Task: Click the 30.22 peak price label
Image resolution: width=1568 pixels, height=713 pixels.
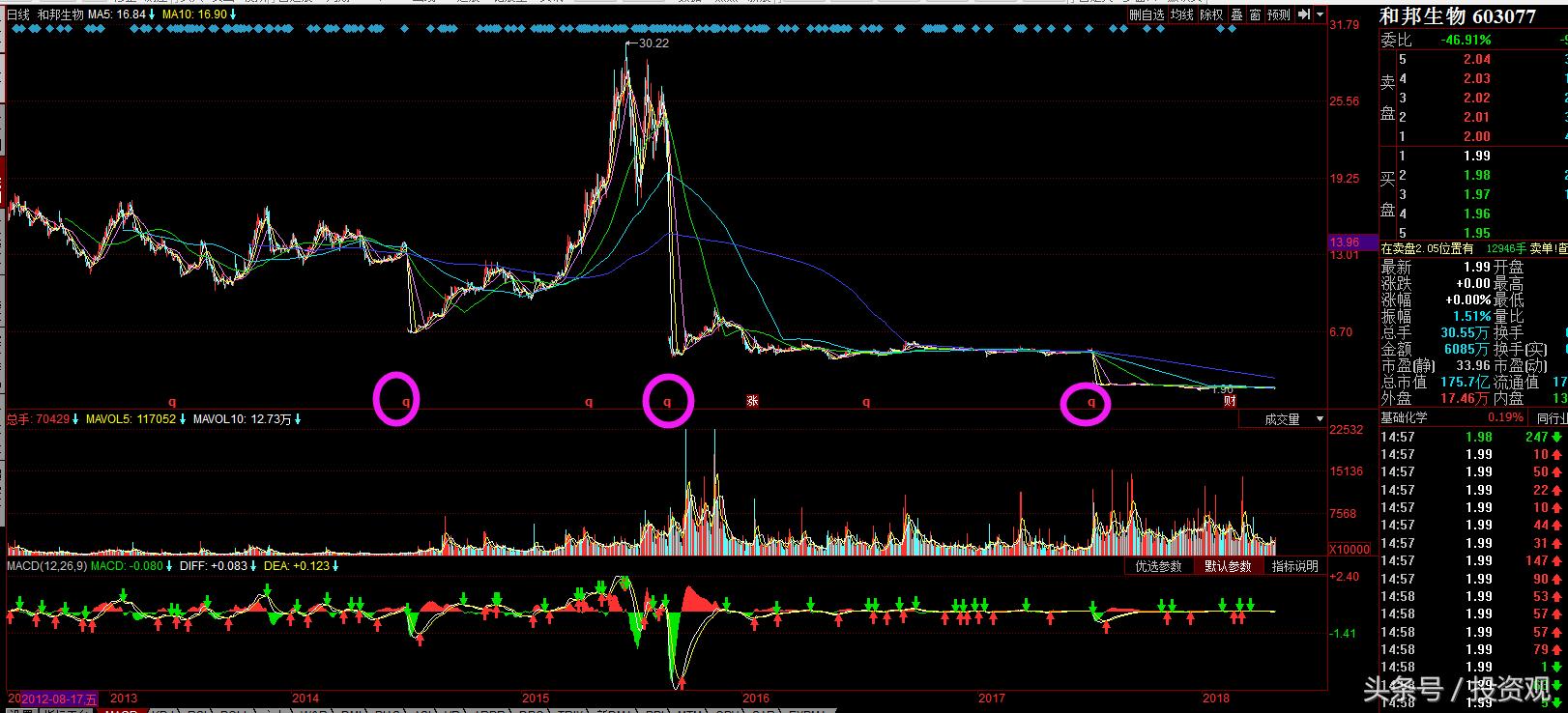Action: (653, 43)
